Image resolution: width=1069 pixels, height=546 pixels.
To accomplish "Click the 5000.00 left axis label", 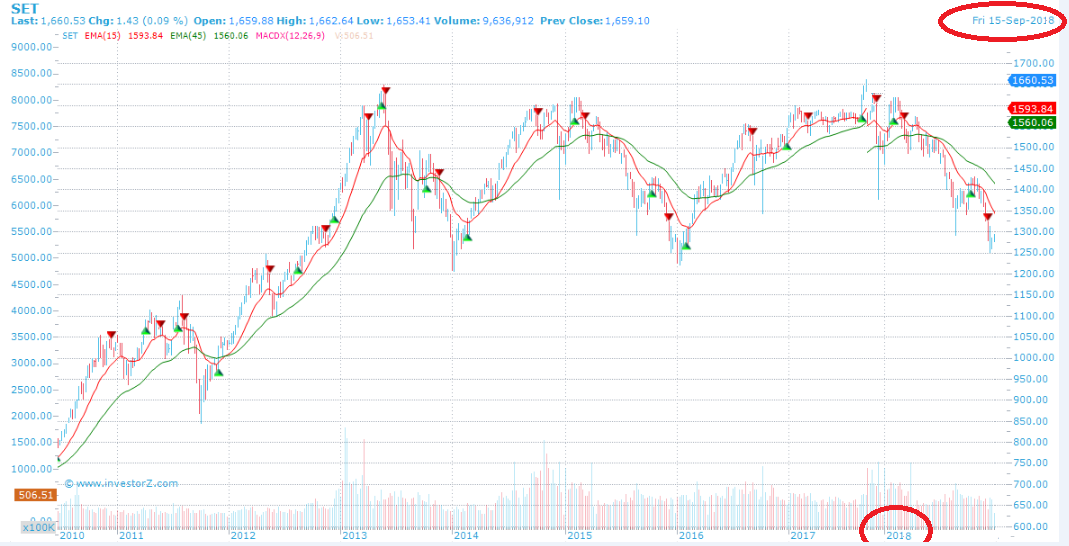I will point(33,258).
